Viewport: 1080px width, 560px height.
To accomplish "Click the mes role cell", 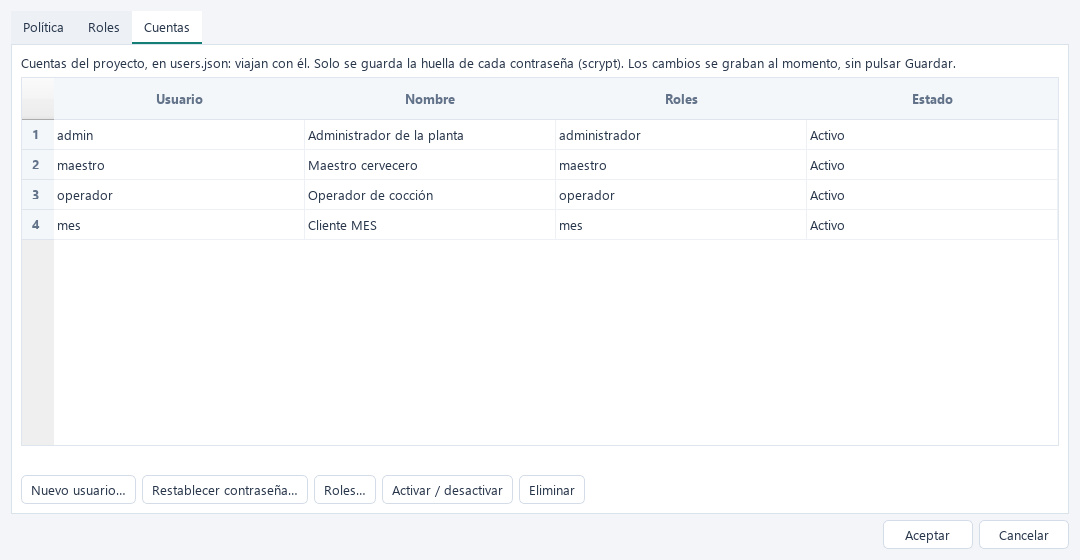I will click(x=681, y=225).
